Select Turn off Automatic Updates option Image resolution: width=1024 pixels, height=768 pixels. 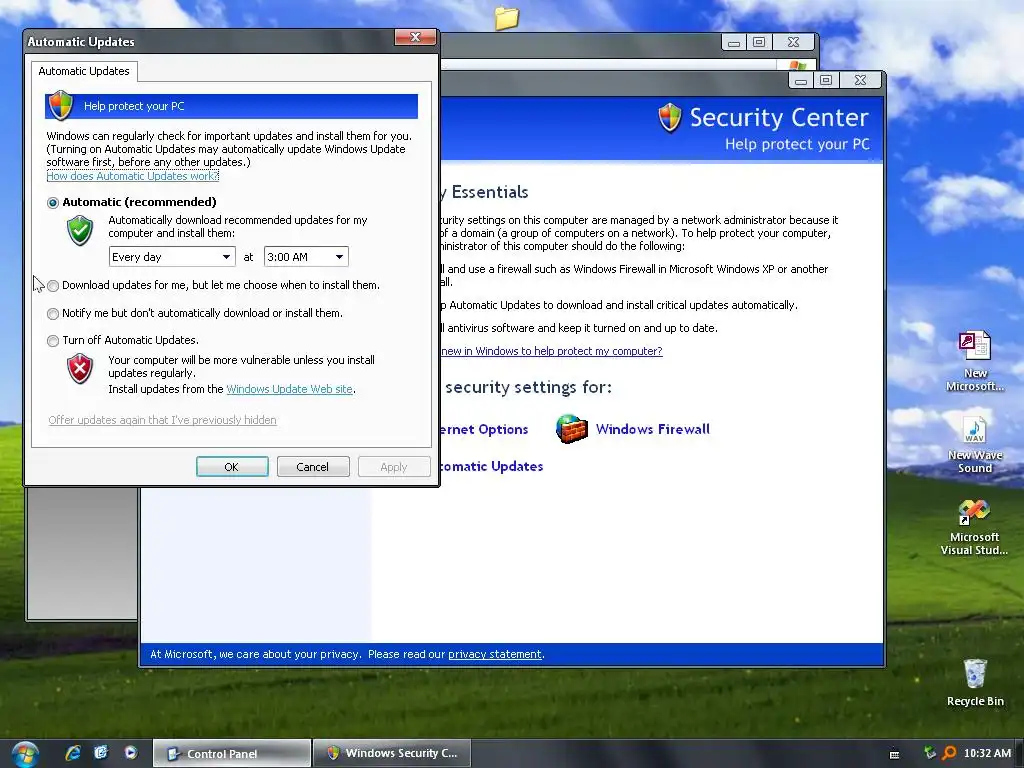click(x=53, y=340)
